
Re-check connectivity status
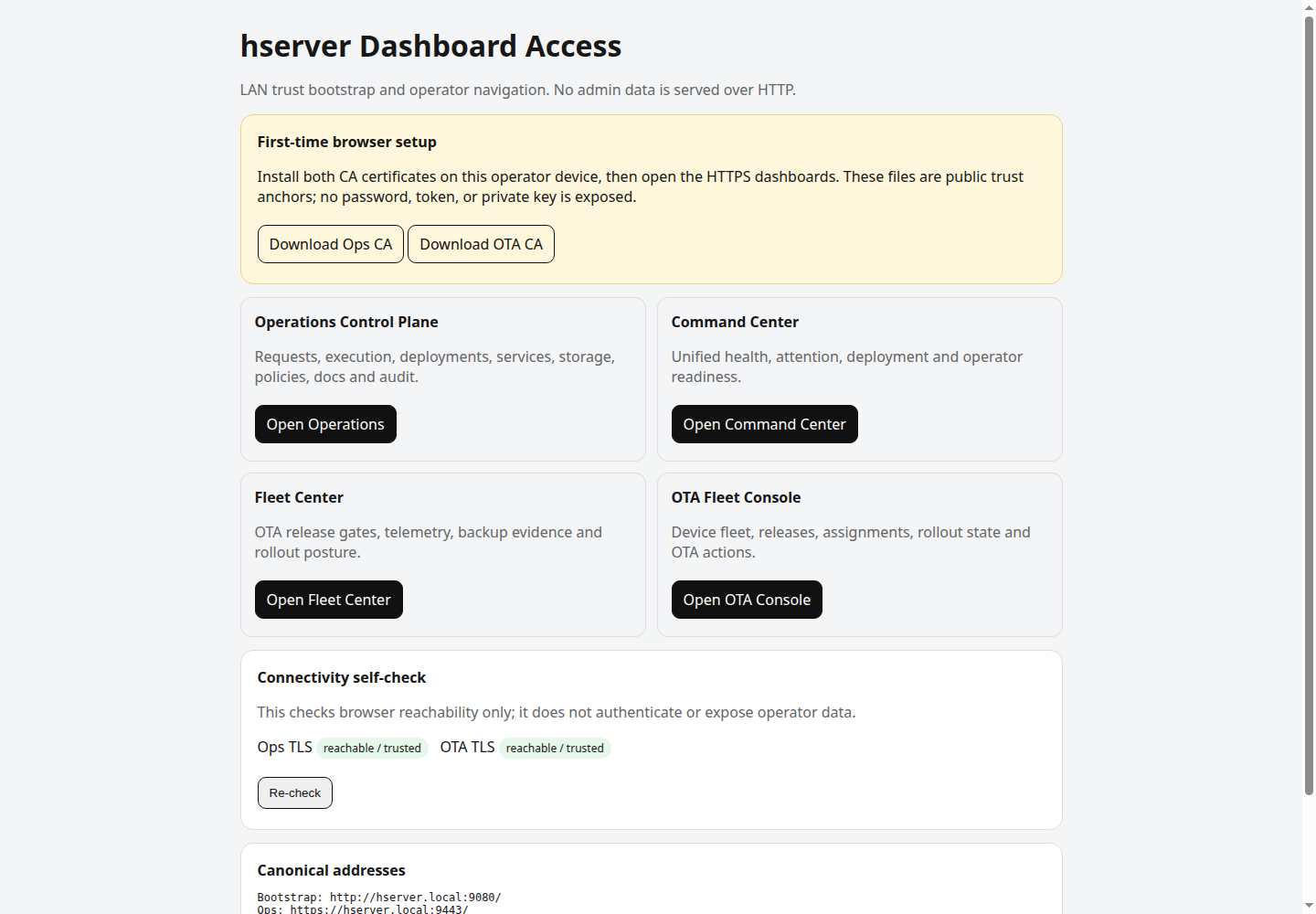point(294,792)
